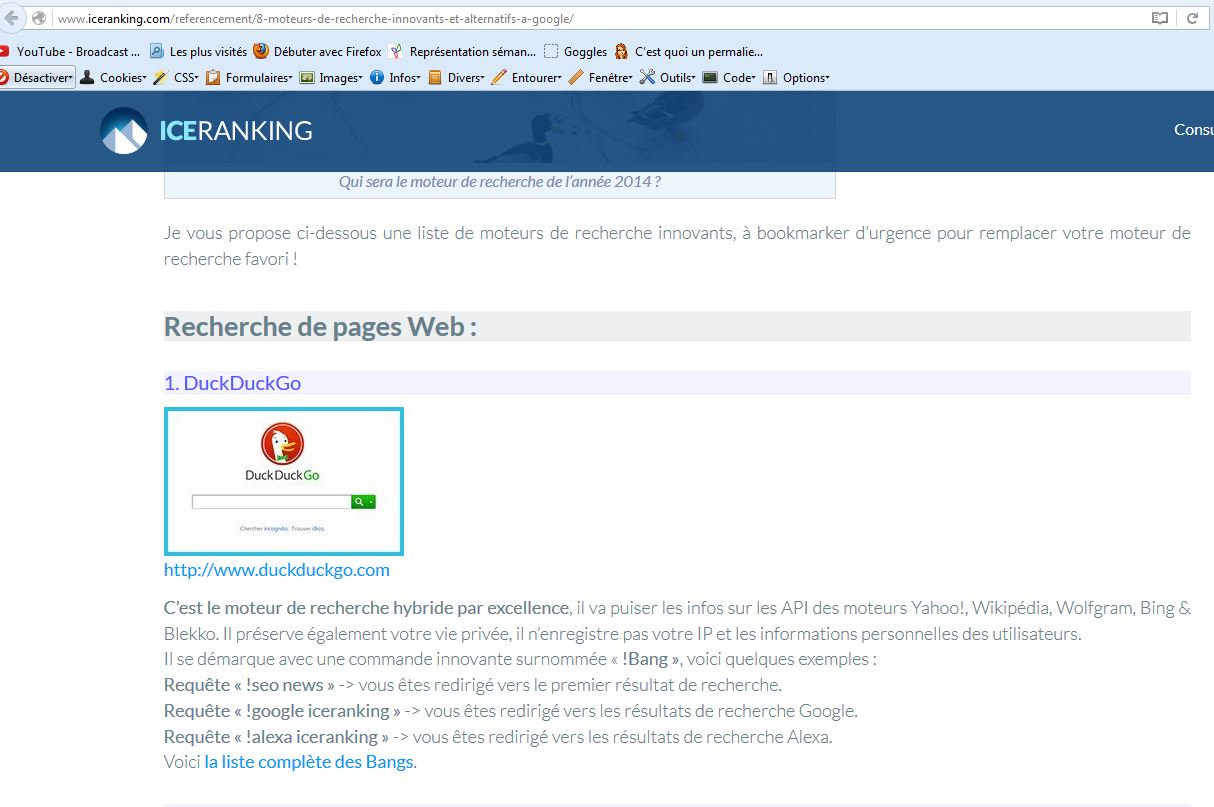Click the Recherche de pages Web heading
The width and height of the screenshot is (1214, 807).
point(320,327)
